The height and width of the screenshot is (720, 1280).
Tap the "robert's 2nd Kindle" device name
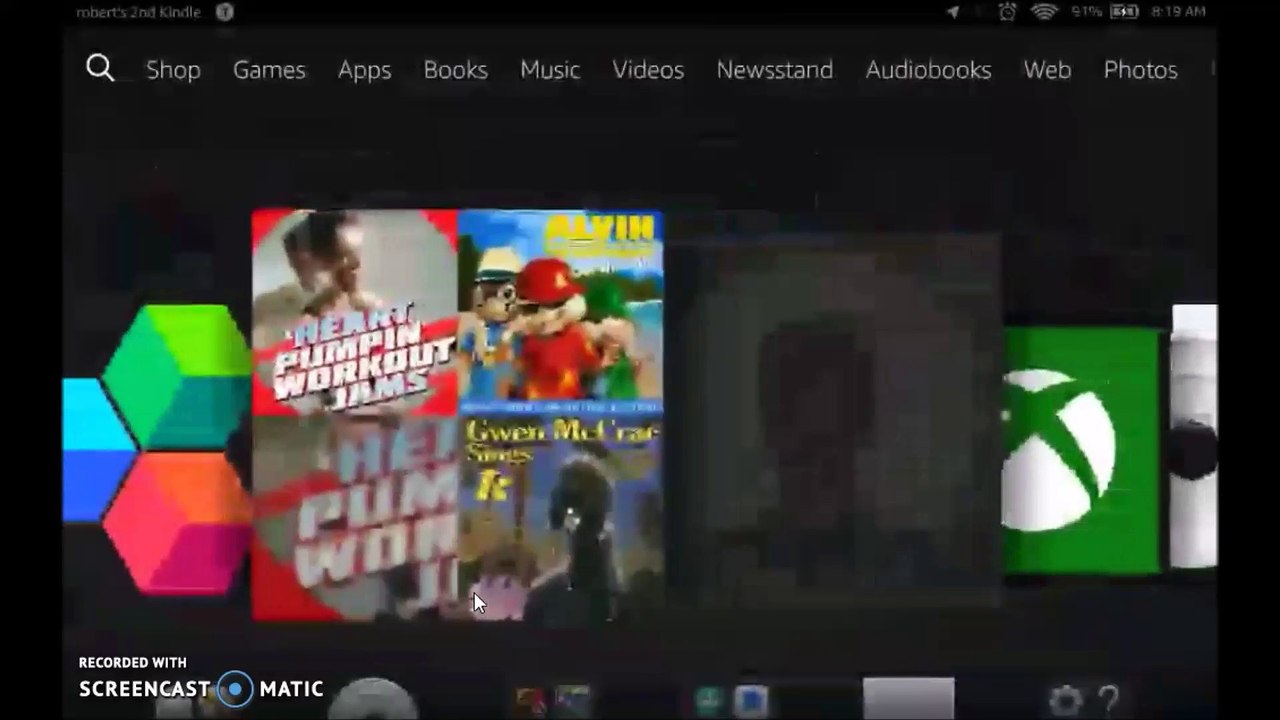click(138, 12)
